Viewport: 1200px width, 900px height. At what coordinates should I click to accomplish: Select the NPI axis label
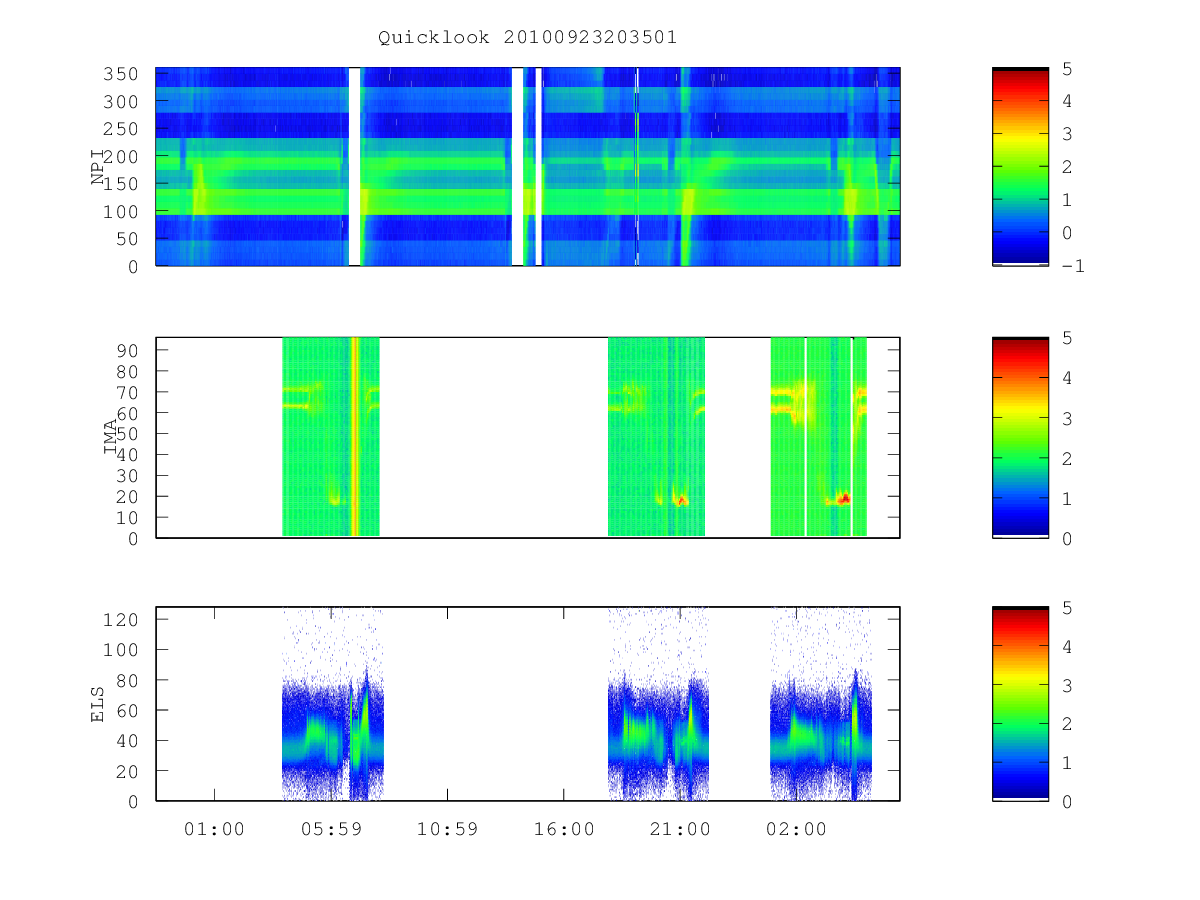[98, 167]
